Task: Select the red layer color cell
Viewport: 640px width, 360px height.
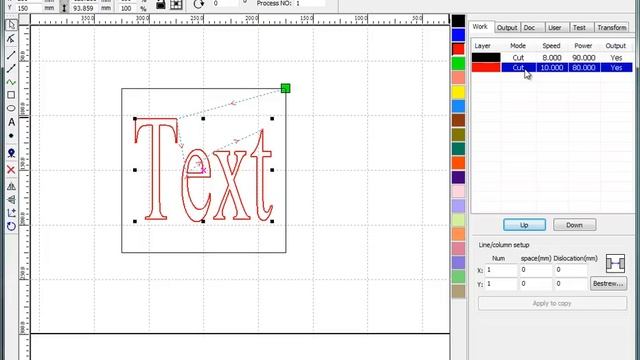Action: click(486, 67)
